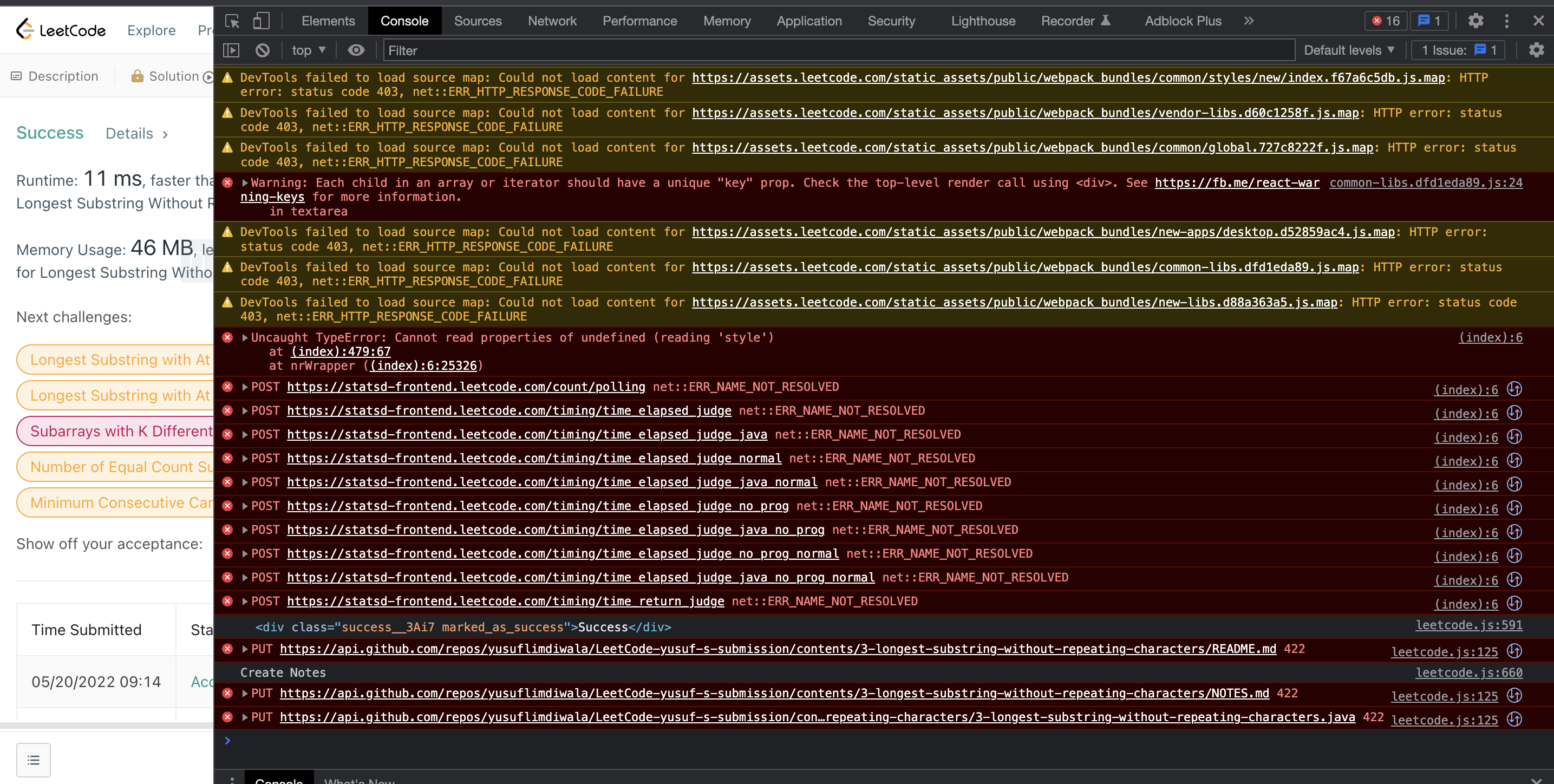This screenshot has width=1554, height=784.
Task: Open the leetcode.js:591 source link
Action: pos(1468,625)
